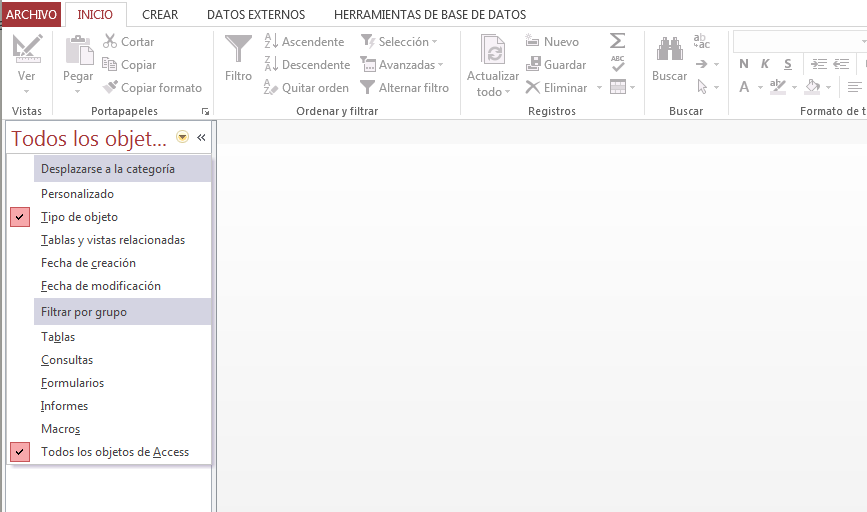The width and height of the screenshot is (867, 512).
Task: Expand the Avanzadas filter dropdown
Action: [x=404, y=65]
